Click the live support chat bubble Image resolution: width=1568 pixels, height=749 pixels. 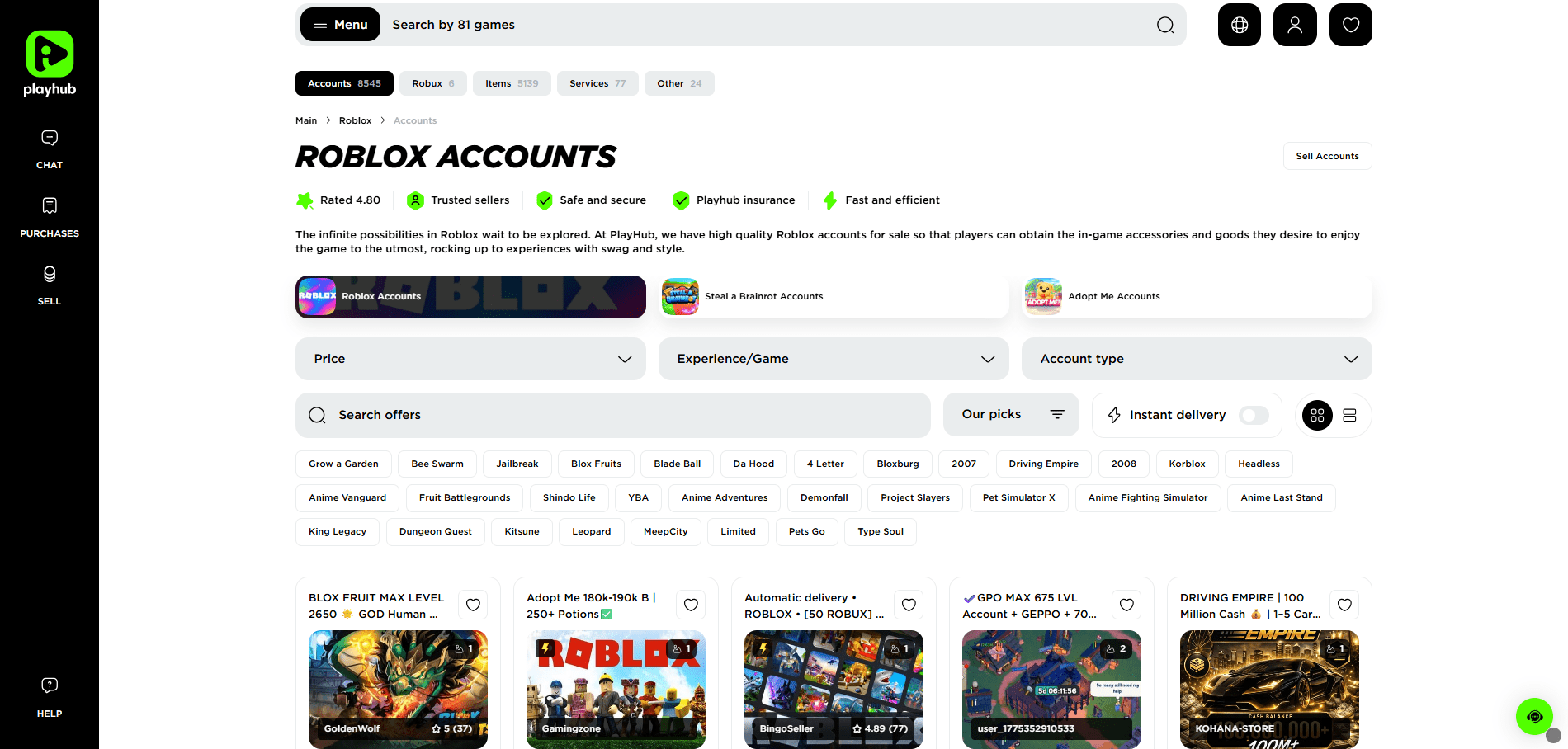pyautogui.click(x=1533, y=716)
